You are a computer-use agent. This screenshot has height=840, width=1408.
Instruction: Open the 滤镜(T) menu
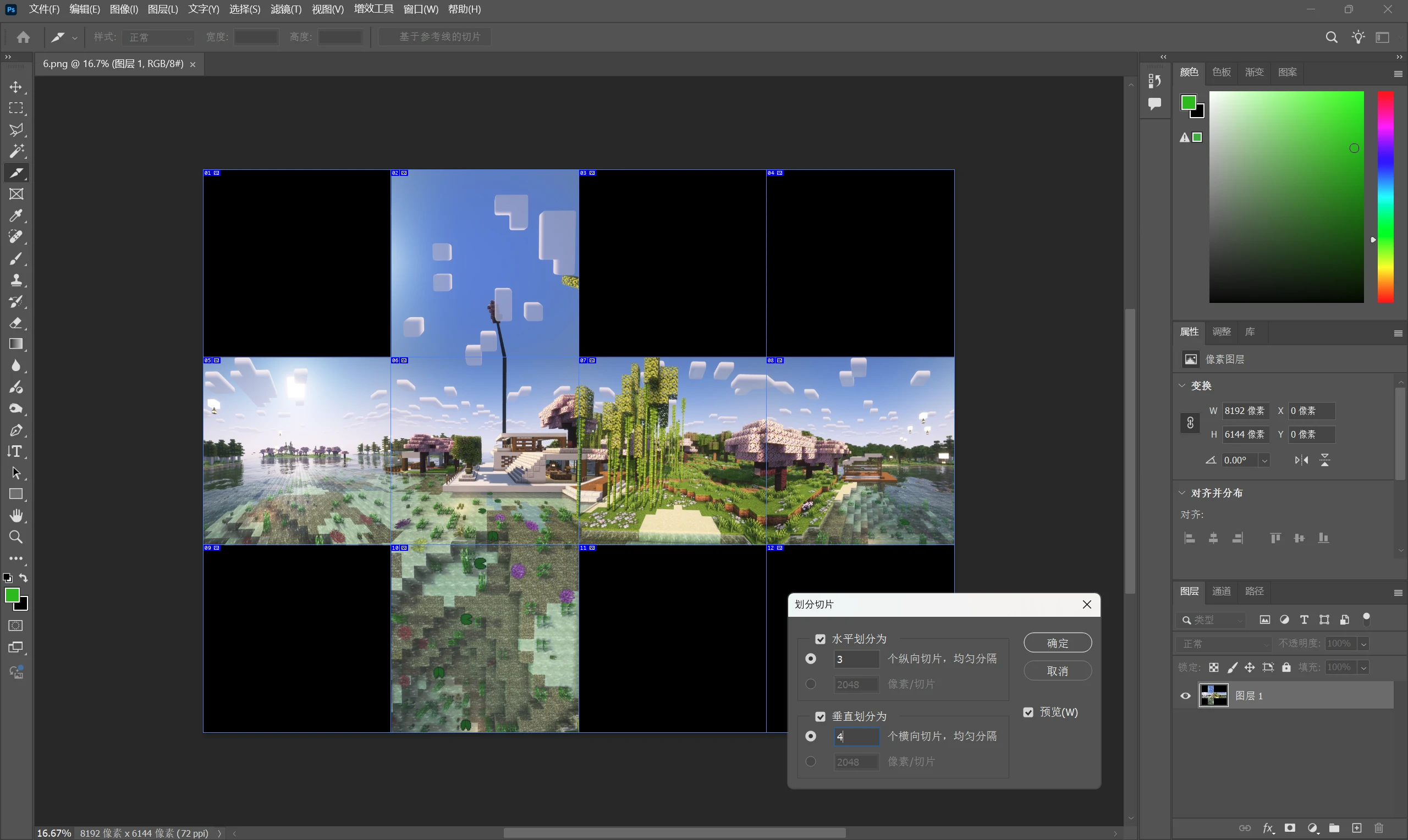[x=286, y=9]
